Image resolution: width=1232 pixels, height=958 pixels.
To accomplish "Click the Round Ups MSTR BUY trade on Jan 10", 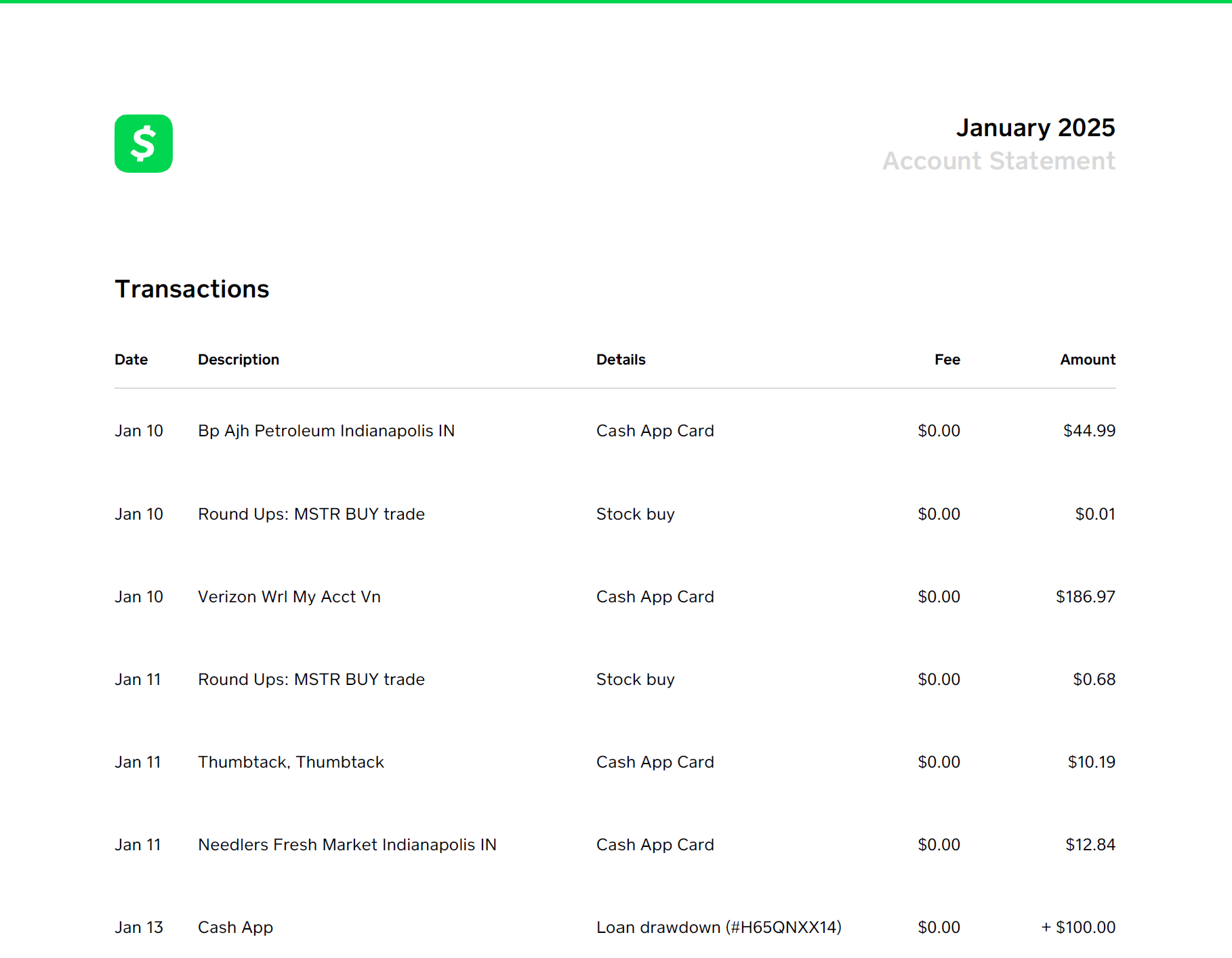I will [x=311, y=514].
